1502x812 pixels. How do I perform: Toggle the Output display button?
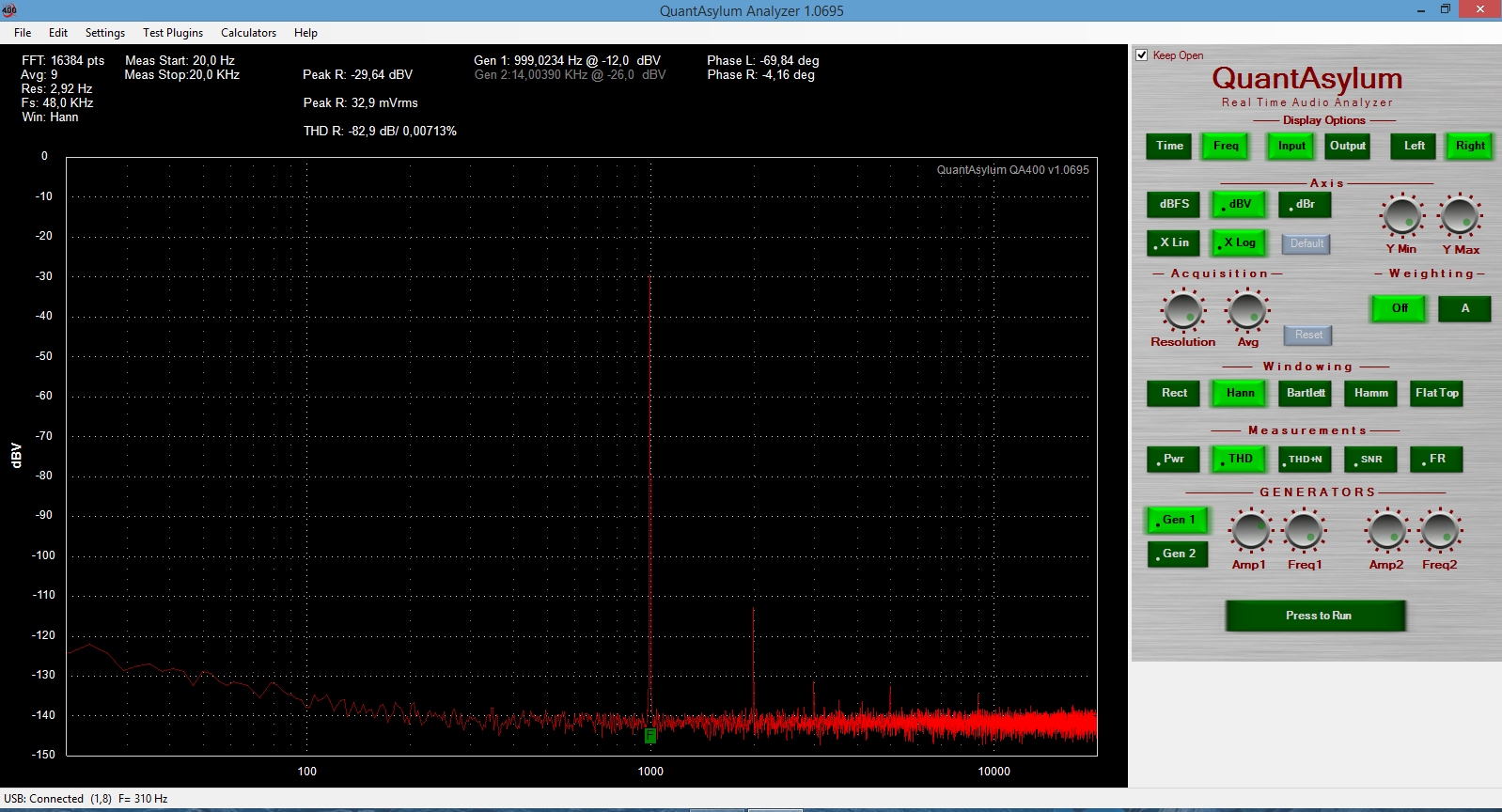point(1348,146)
